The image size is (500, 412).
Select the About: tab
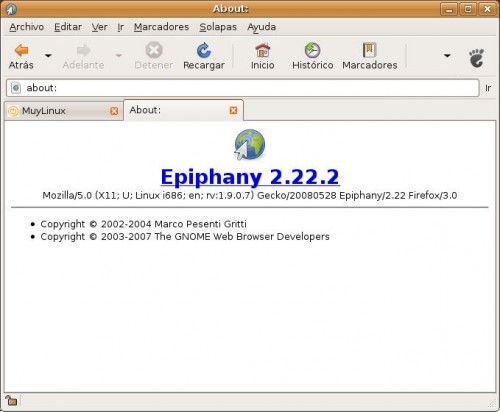[x=184, y=110]
